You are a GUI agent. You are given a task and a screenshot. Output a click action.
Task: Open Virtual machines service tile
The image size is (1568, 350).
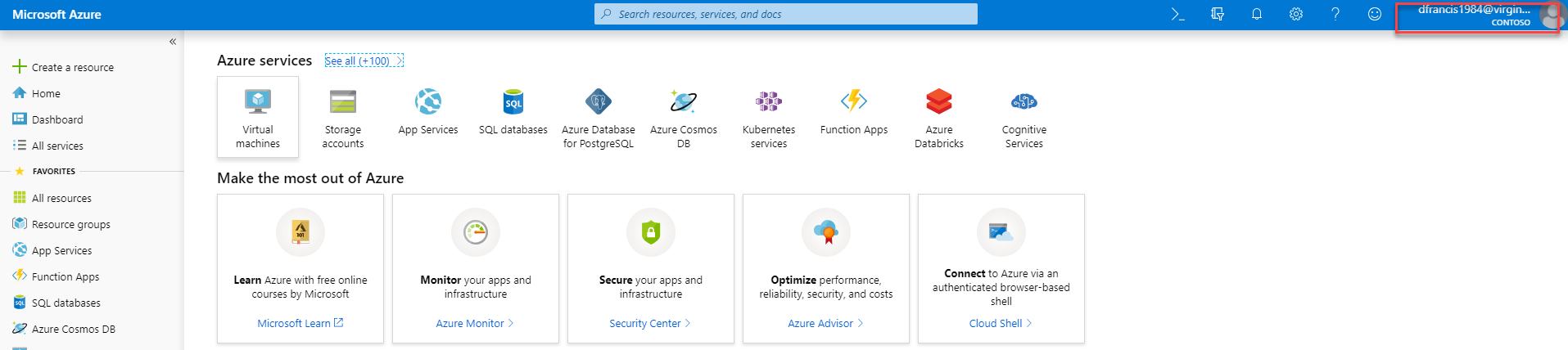click(x=258, y=116)
